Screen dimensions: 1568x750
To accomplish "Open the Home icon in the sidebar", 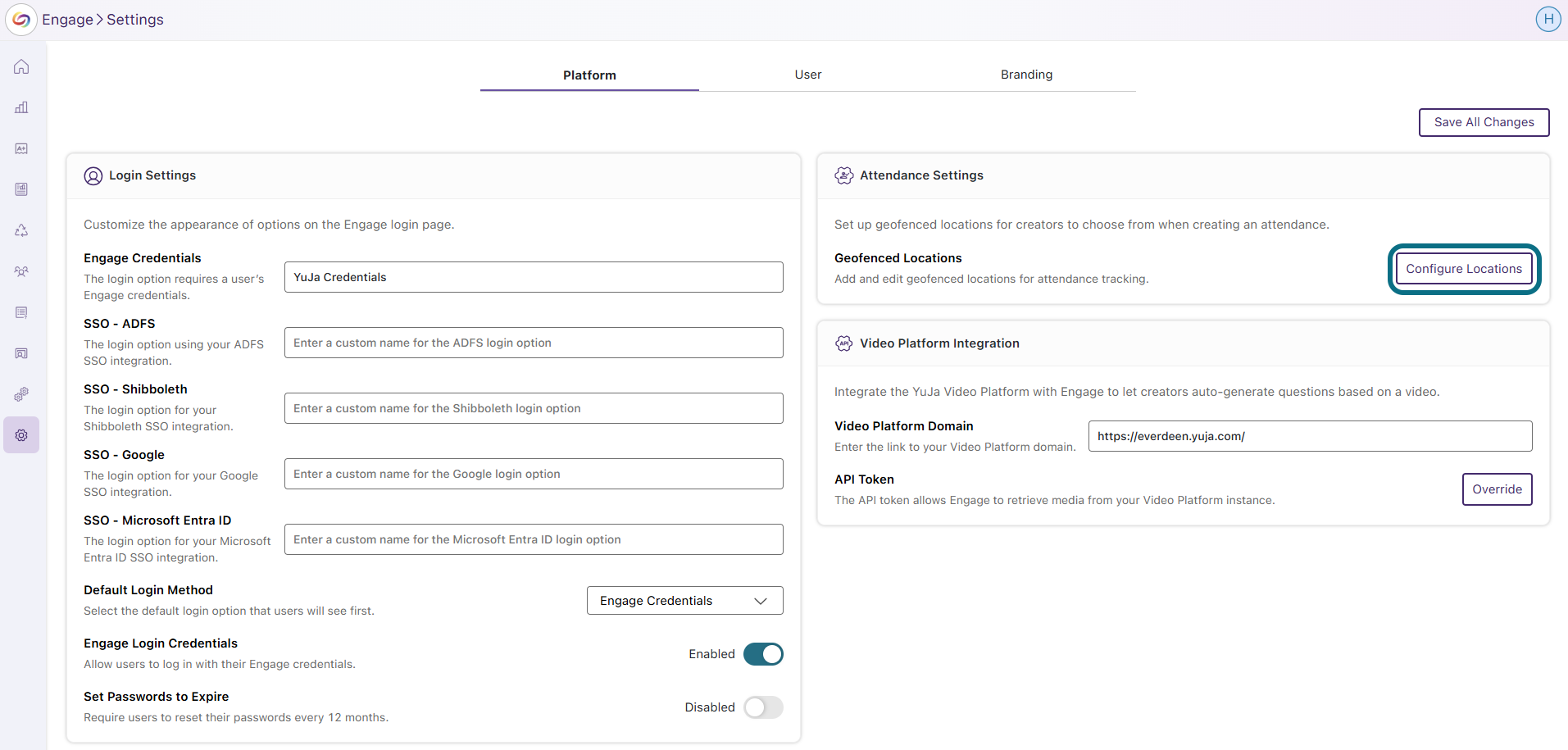I will point(21,66).
